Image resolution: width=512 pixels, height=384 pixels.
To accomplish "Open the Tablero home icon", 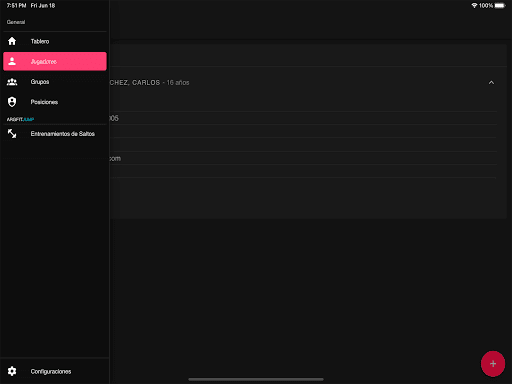I will (12, 41).
